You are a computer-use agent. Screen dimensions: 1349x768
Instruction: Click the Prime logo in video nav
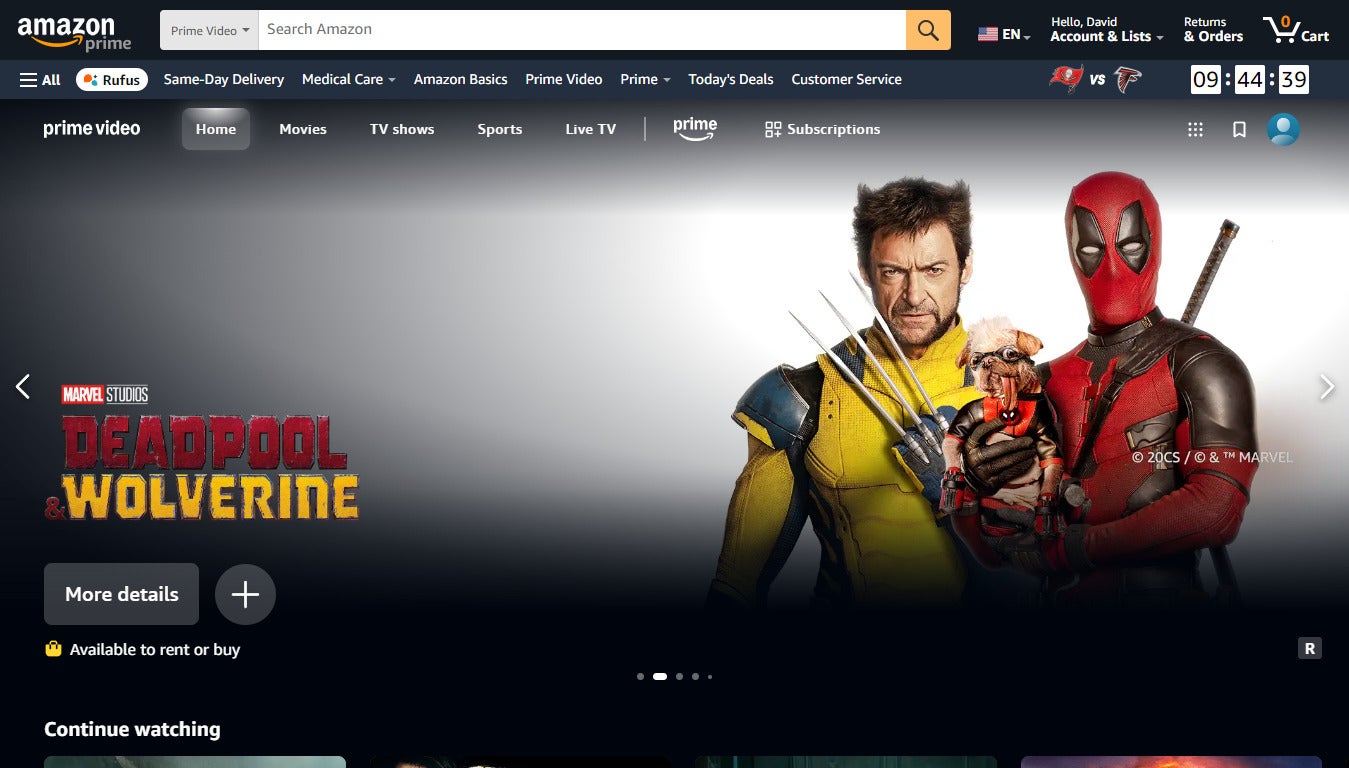695,129
